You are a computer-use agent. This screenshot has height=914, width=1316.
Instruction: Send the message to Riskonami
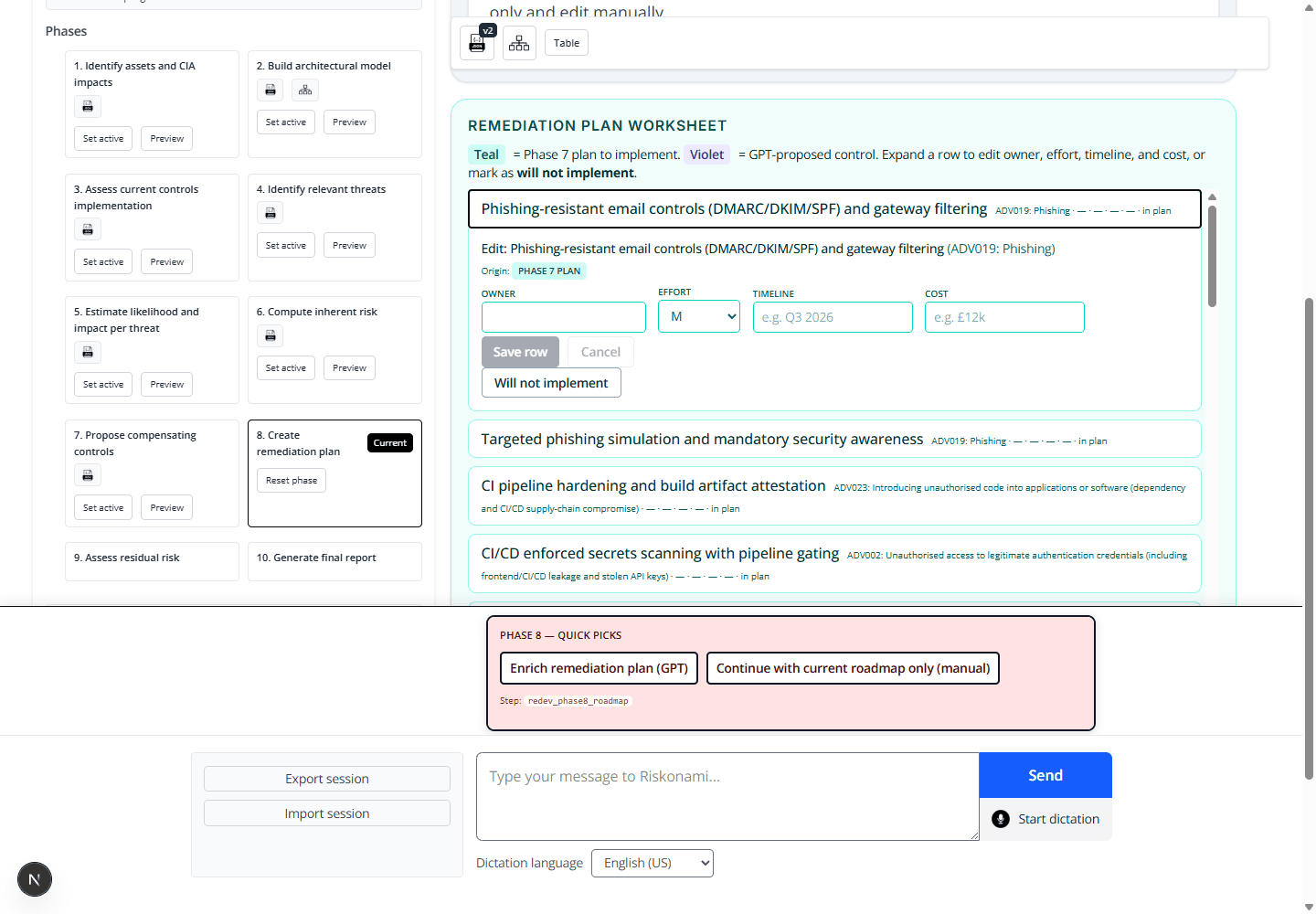(x=1045, y=775)
